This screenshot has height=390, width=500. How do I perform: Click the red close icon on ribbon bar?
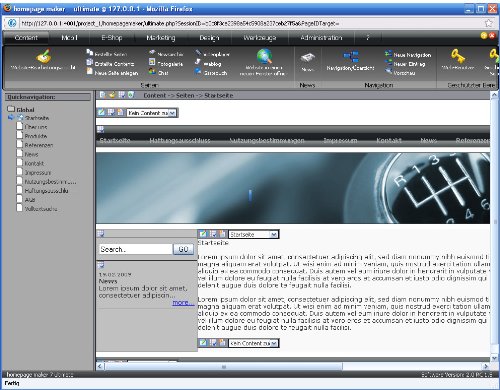[x=492, y=36]
